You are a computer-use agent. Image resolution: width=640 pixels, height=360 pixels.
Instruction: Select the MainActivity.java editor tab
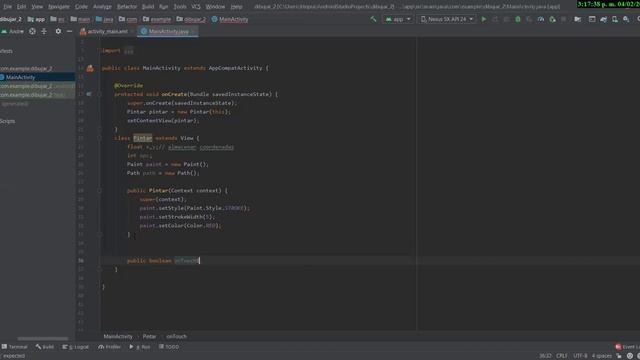[x=168, y=31]
